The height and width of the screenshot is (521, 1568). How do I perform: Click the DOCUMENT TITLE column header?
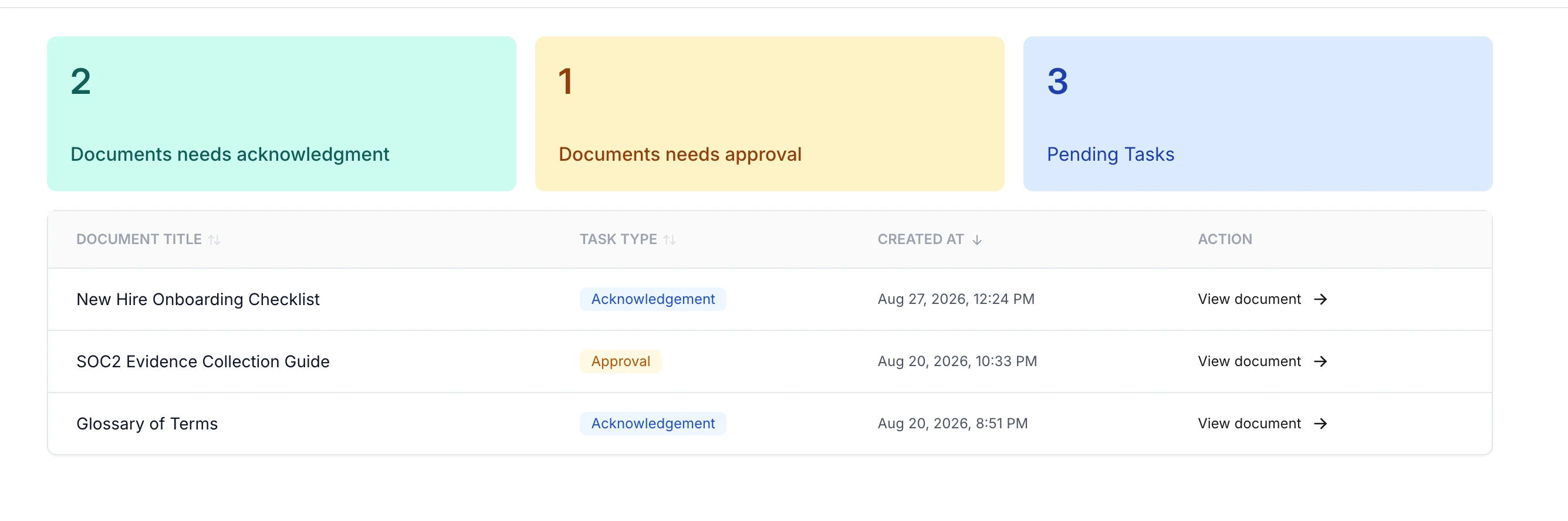click(138, 240)
